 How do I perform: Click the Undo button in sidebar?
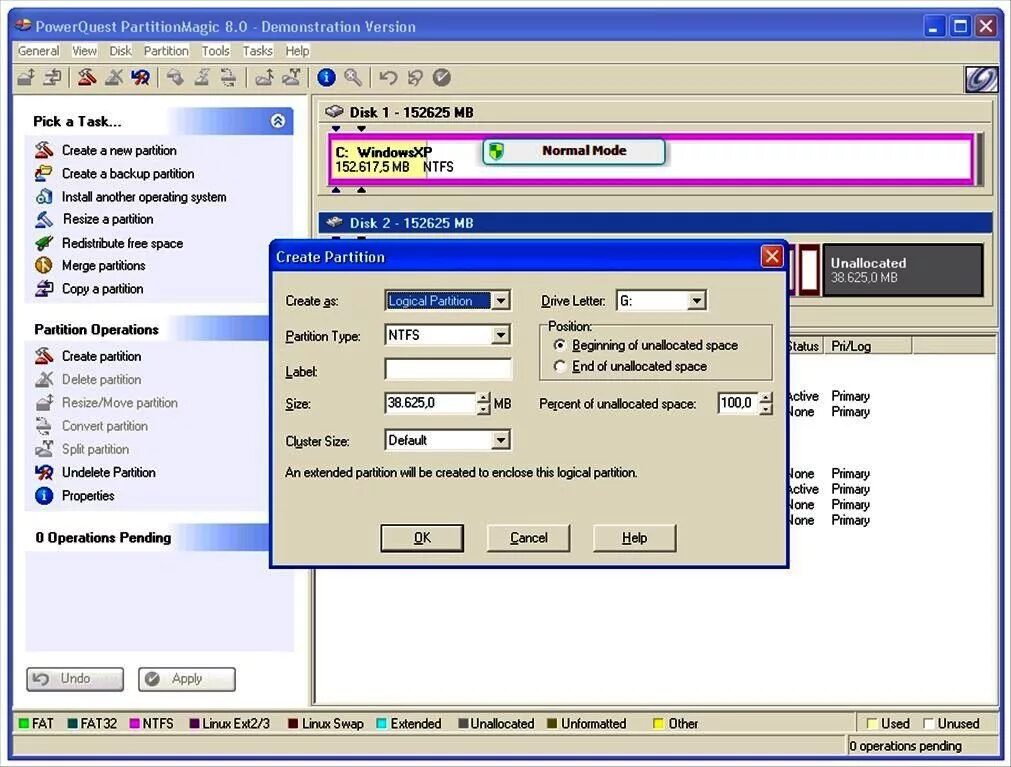click(x=75, y=679)
